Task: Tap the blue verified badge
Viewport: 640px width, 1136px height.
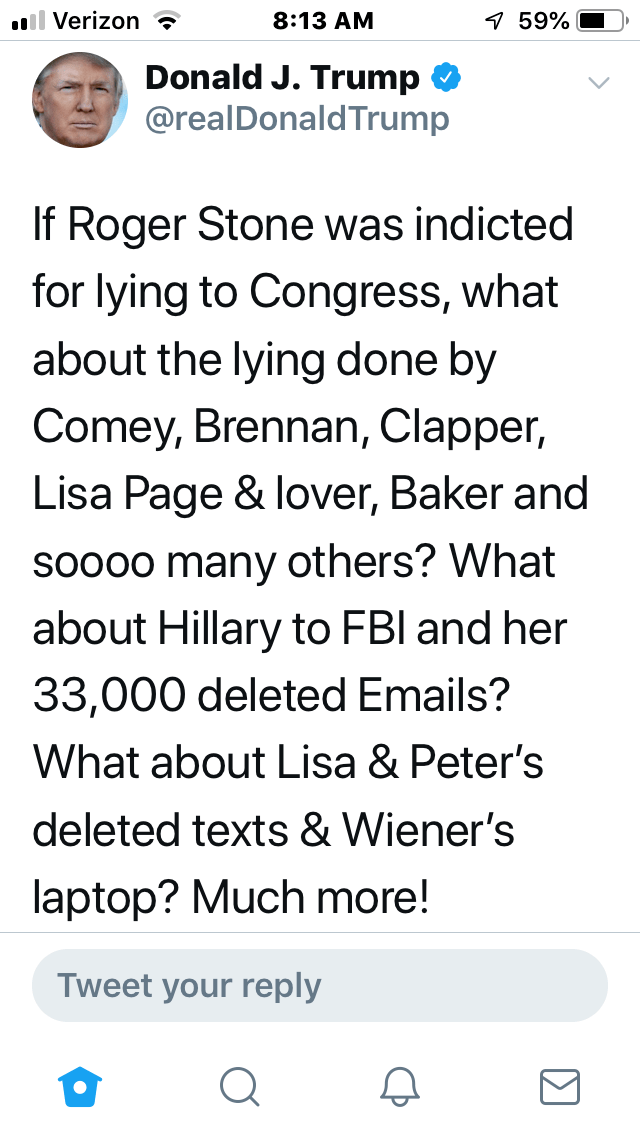Action: click(444, 78)
